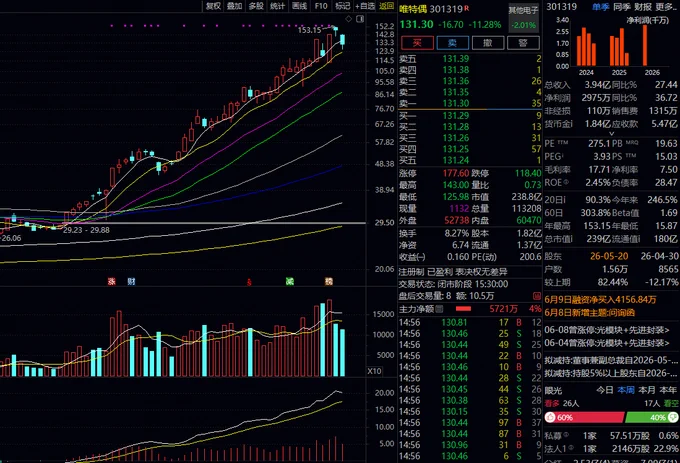Click the red 60% bullish bar

point(585,417)
